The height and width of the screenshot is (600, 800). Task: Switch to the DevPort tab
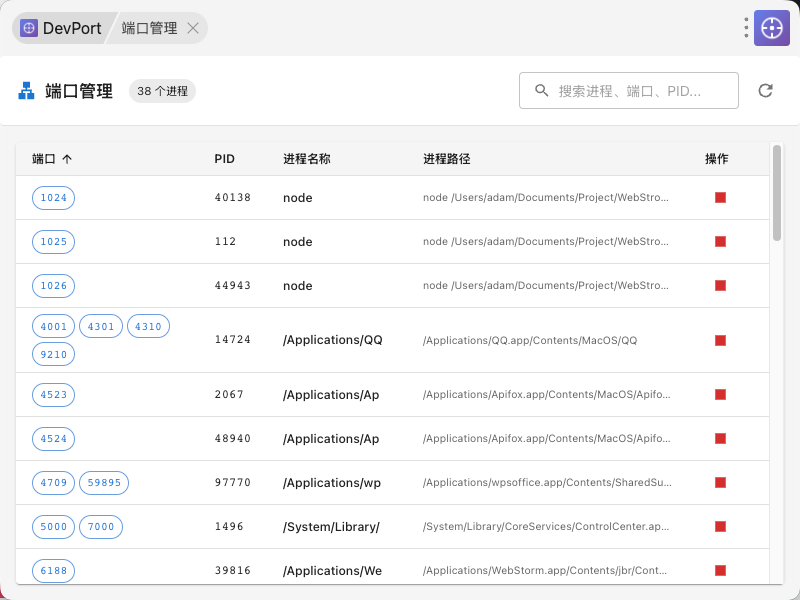point(62,28)
